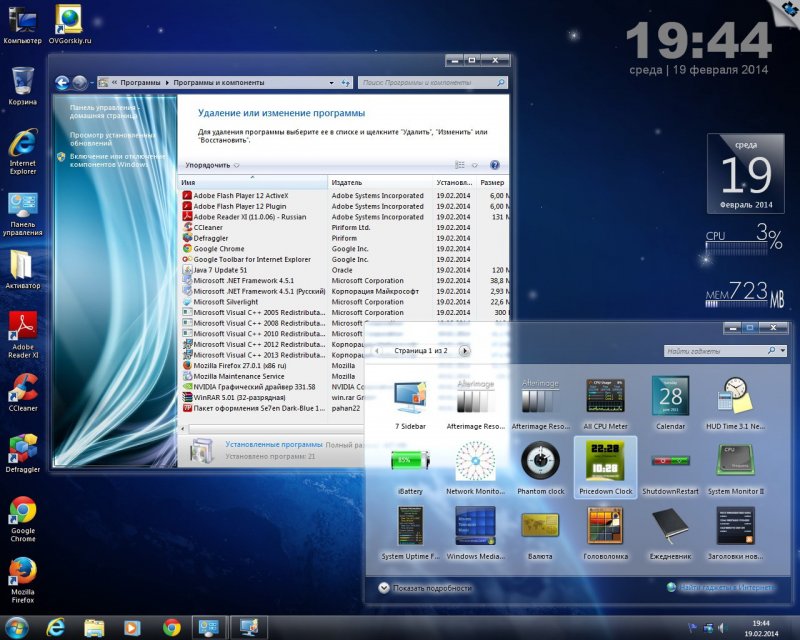Open the Упорядочить dropdown menu
The width and height of the screenshot is (800, 640).
(212, 165)
